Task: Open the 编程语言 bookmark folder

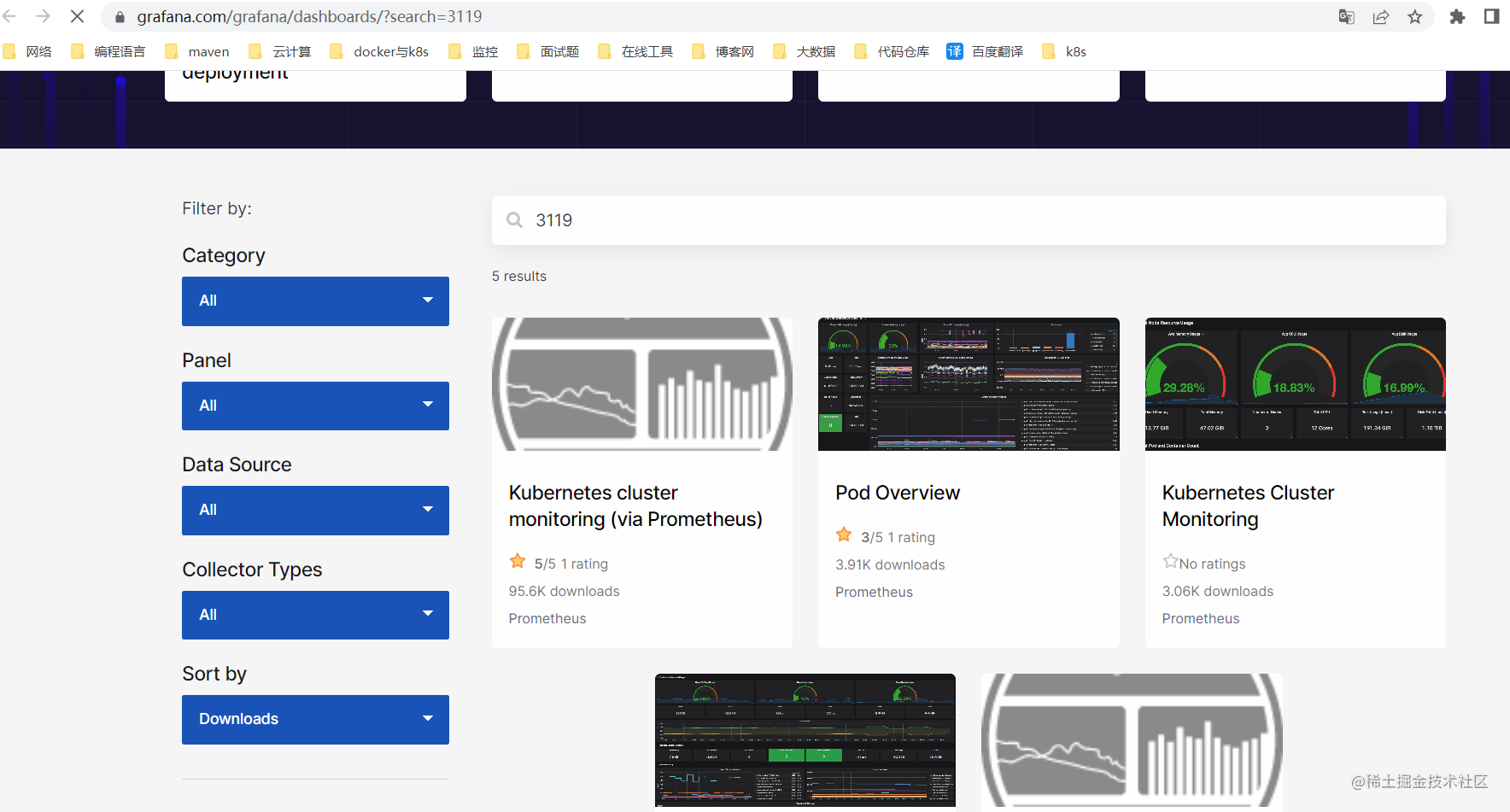Action: tap(108, 52)
